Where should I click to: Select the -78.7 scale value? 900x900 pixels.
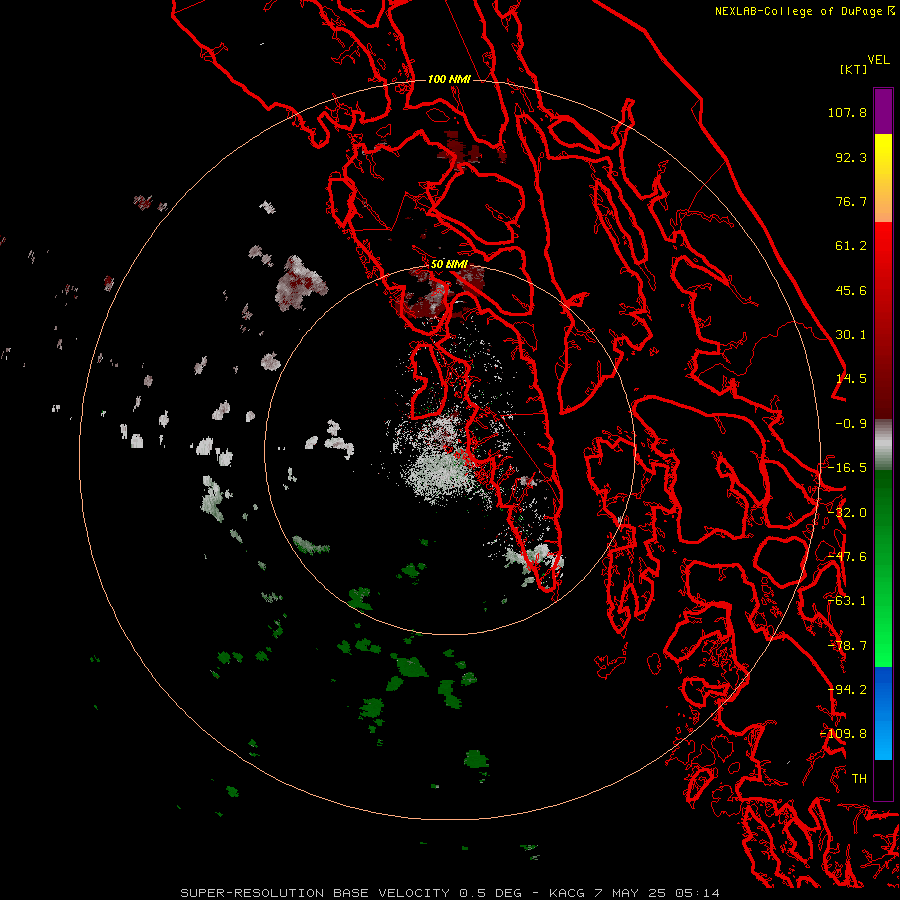point(847,646)
